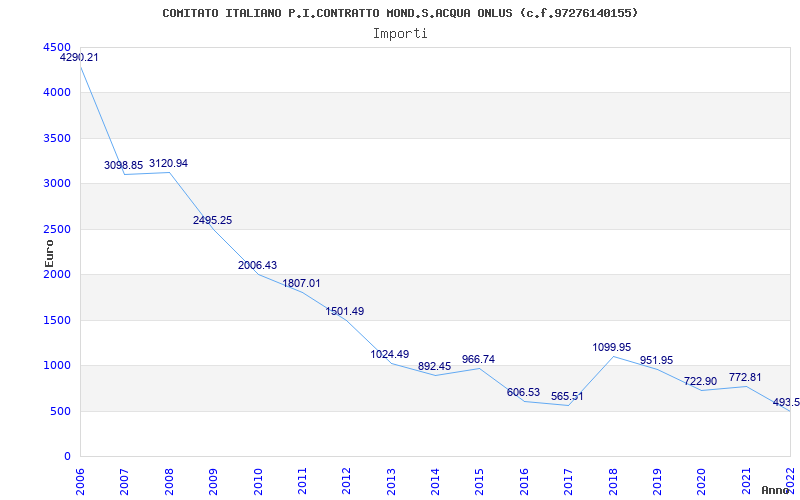Click the 2017 year axis label
This screenshot has height=500, width=800.
tap(568, 480)
